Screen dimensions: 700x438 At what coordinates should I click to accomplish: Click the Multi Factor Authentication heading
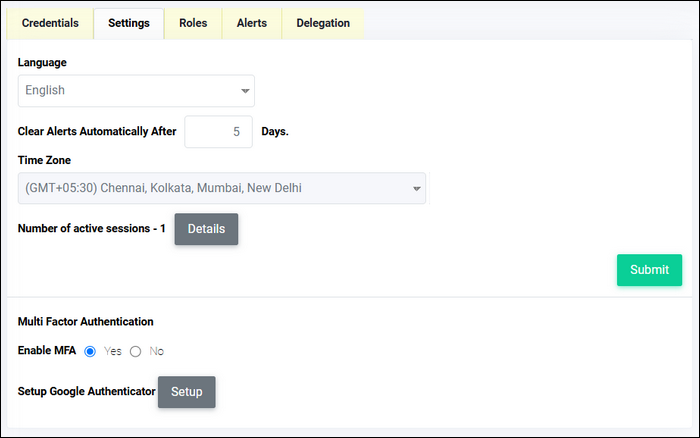point(86,321)
